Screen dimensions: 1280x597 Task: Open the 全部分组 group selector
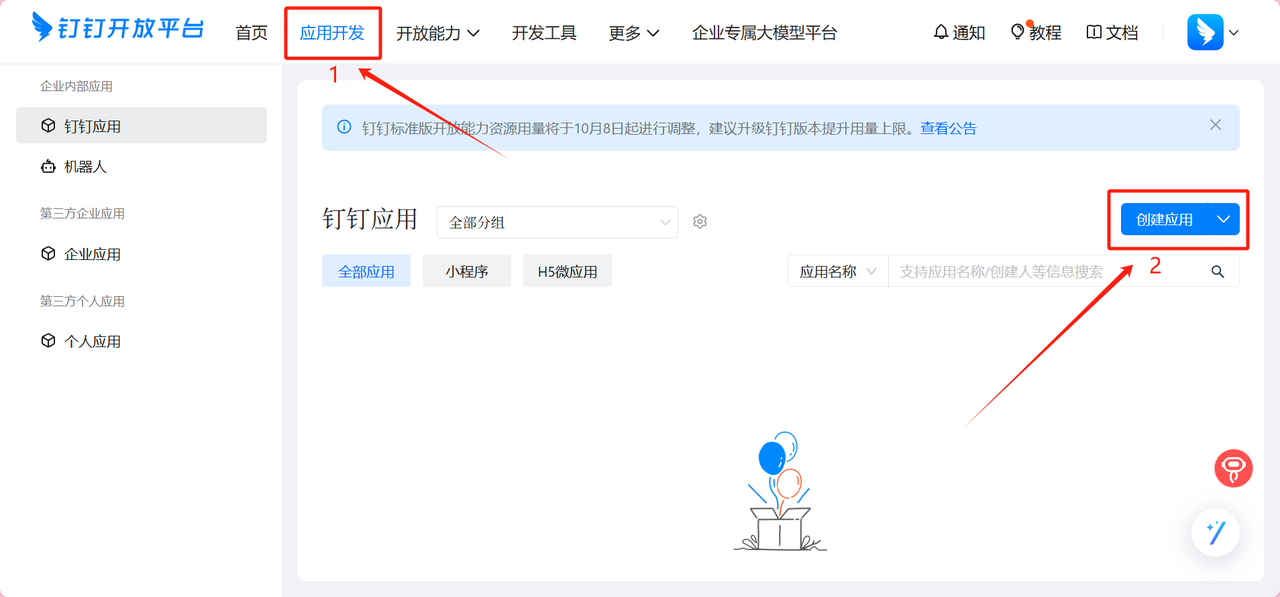tap(557, 222)
